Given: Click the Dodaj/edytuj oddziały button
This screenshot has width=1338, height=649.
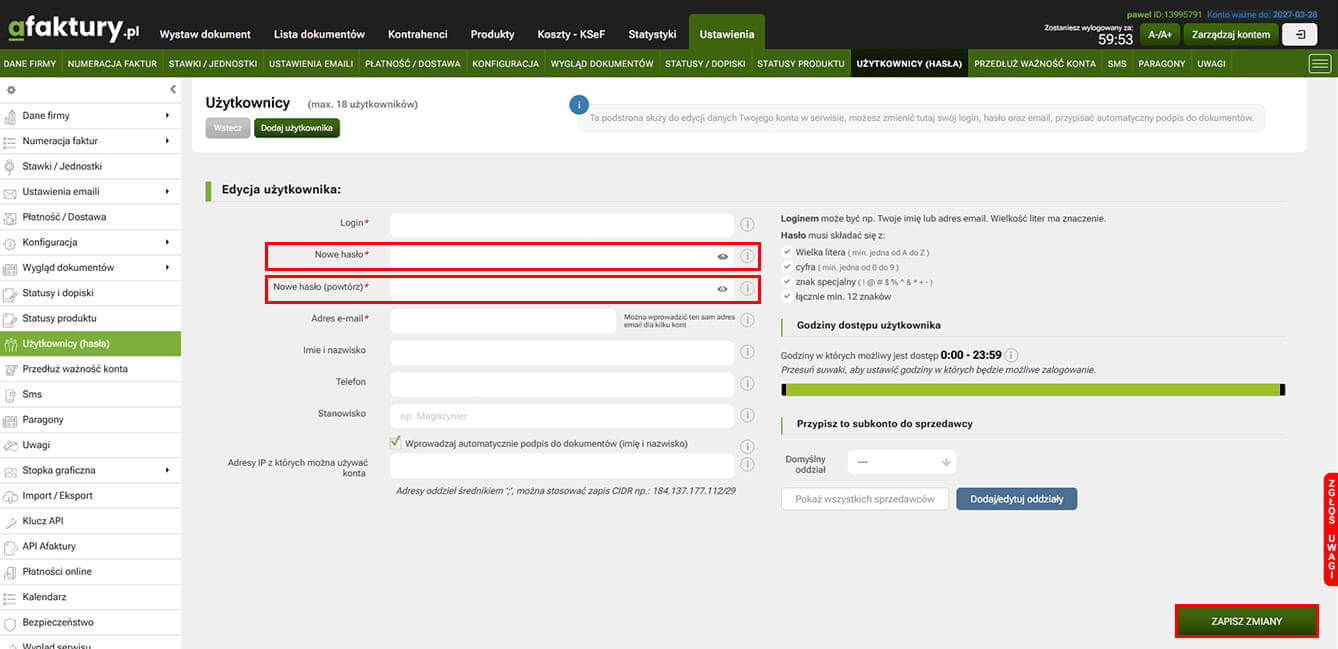Looking at the screenshot, I should click(x=1016, y=499).
